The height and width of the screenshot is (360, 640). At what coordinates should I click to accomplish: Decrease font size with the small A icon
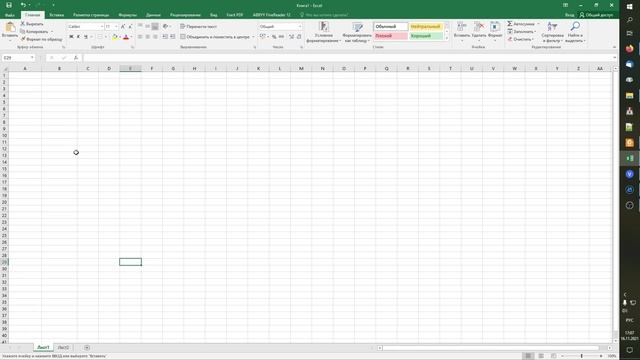[130, 27]
